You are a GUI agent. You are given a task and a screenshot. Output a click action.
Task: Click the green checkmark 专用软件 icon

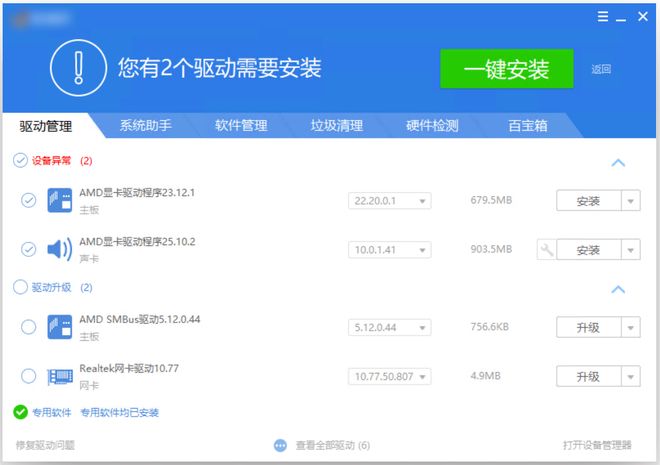click(x=20, y=412)
